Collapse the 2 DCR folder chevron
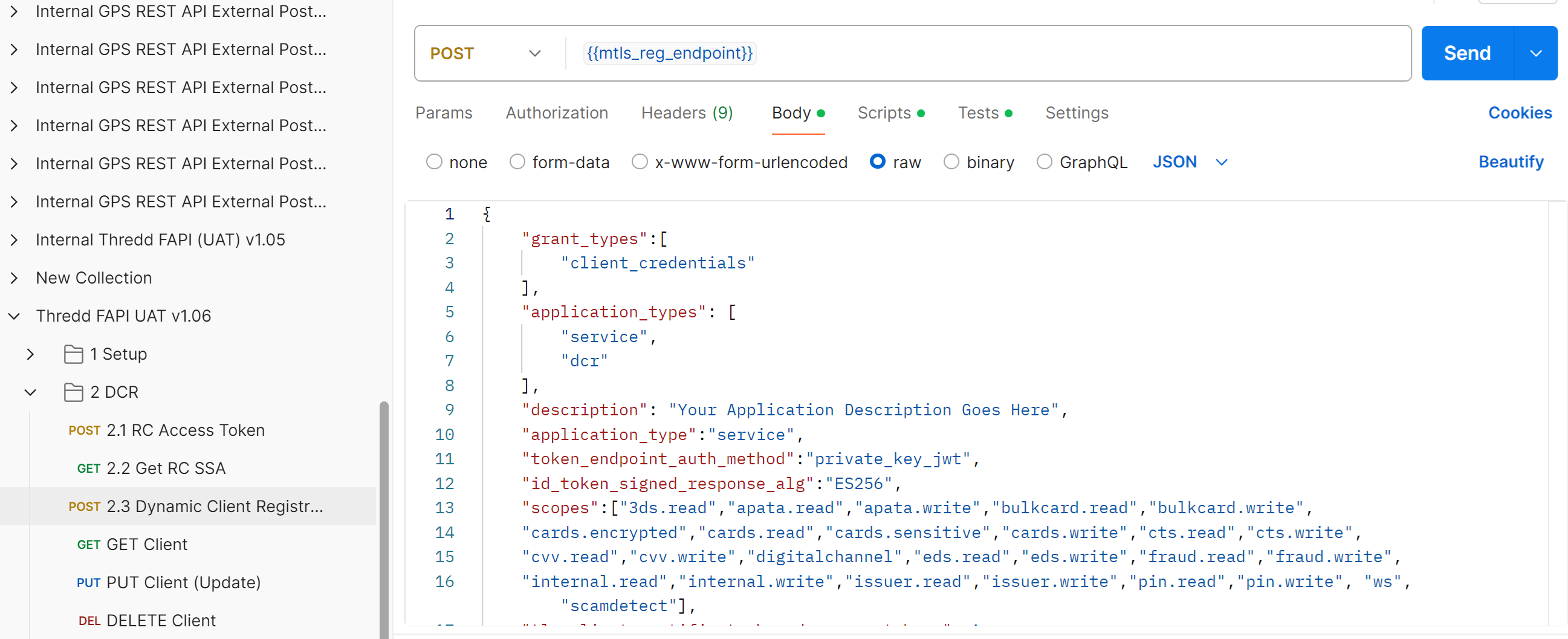 point(30,392)
